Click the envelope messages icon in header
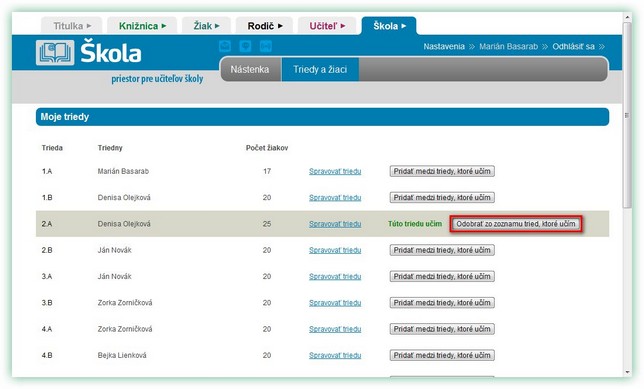 [x=225, y=46]
